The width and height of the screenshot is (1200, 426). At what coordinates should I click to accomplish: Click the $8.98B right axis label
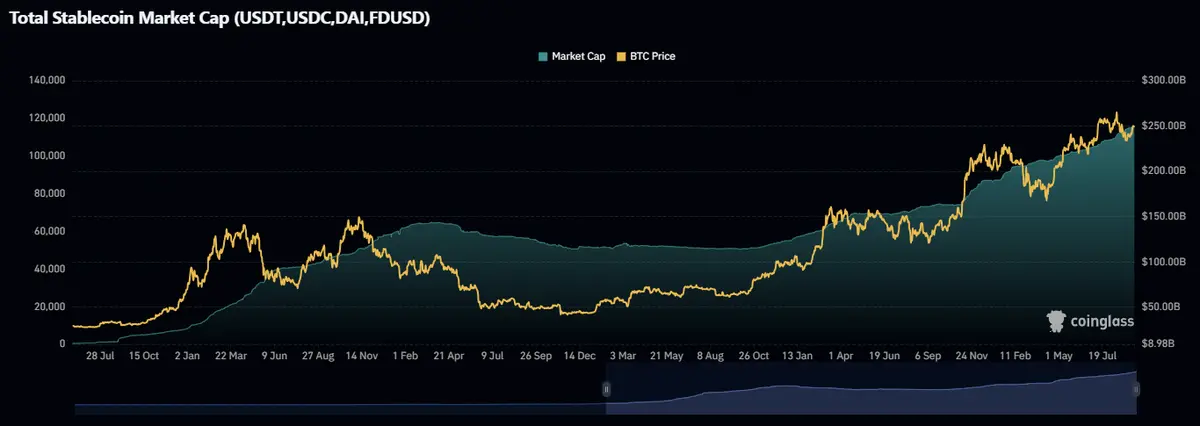pos(1158,344)
